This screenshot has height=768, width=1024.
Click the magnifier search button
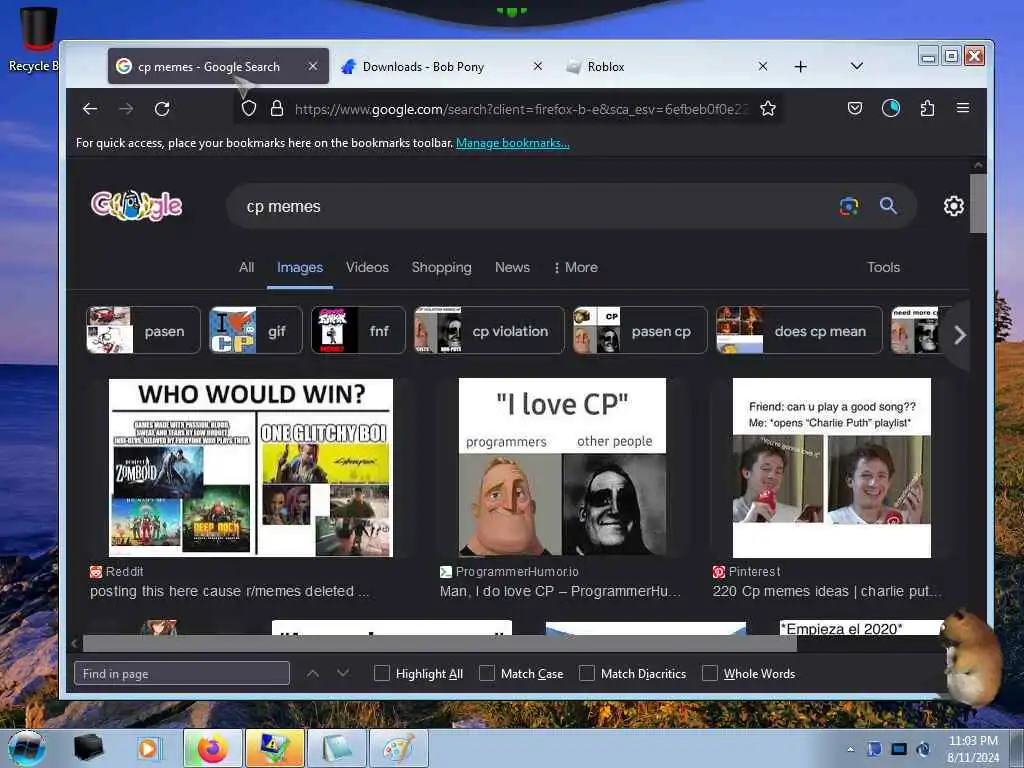(x=888, y=206)
